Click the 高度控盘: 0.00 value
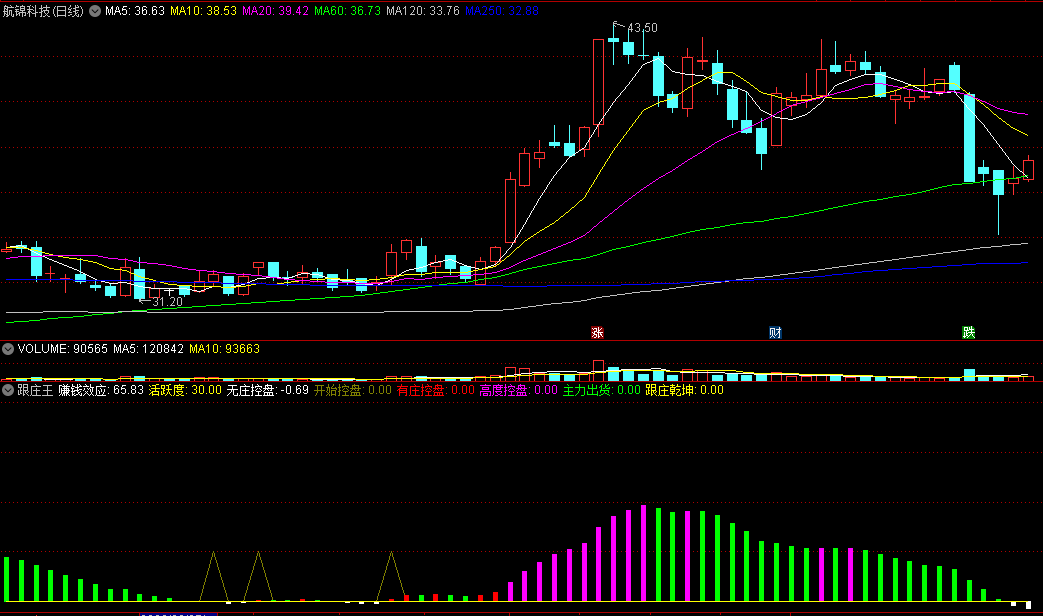Viewport: 1043px width, 616px height. tap(518, 390)
